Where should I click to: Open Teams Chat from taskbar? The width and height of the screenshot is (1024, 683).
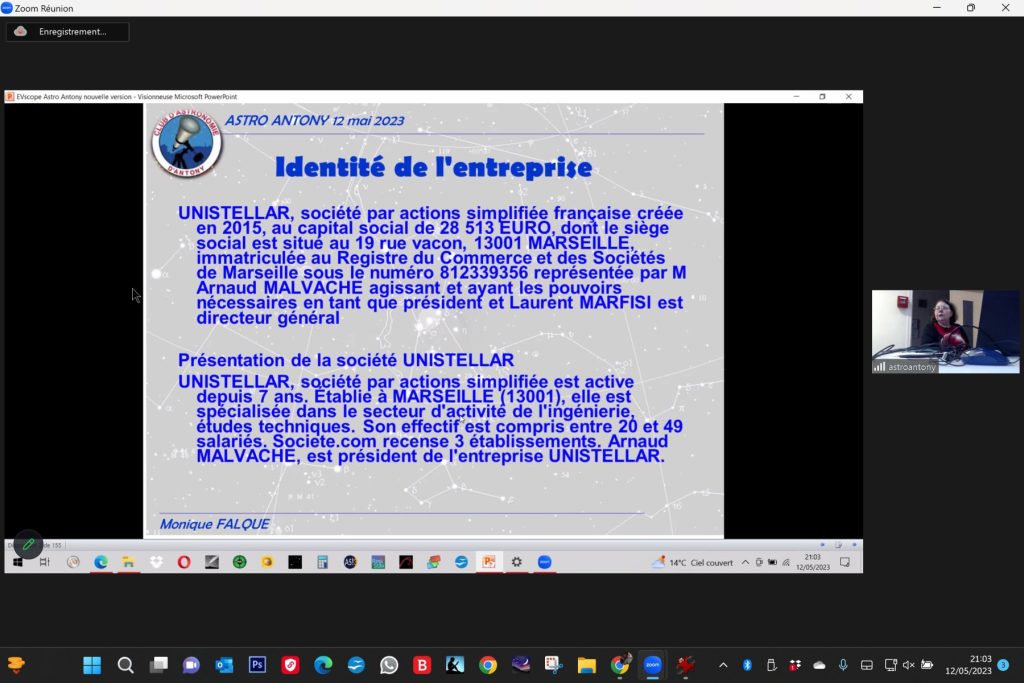(191, 665)
